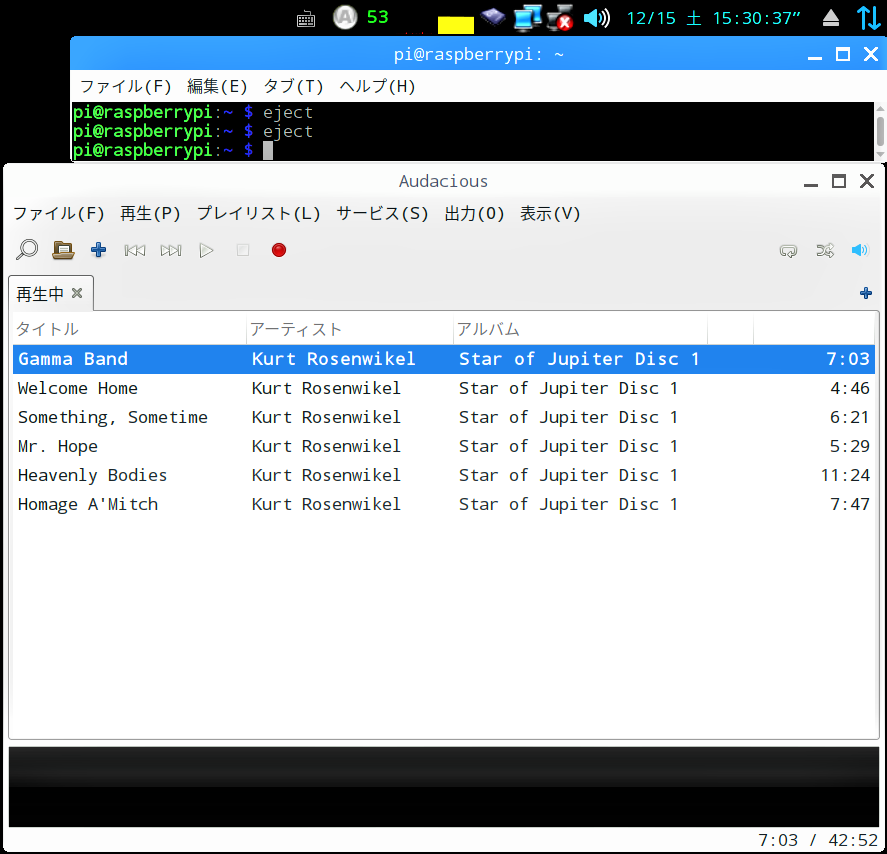Open the 出力(O) menu
Image resolution: width=887 pixels, height=854 pixels.
tap(474, 214)
